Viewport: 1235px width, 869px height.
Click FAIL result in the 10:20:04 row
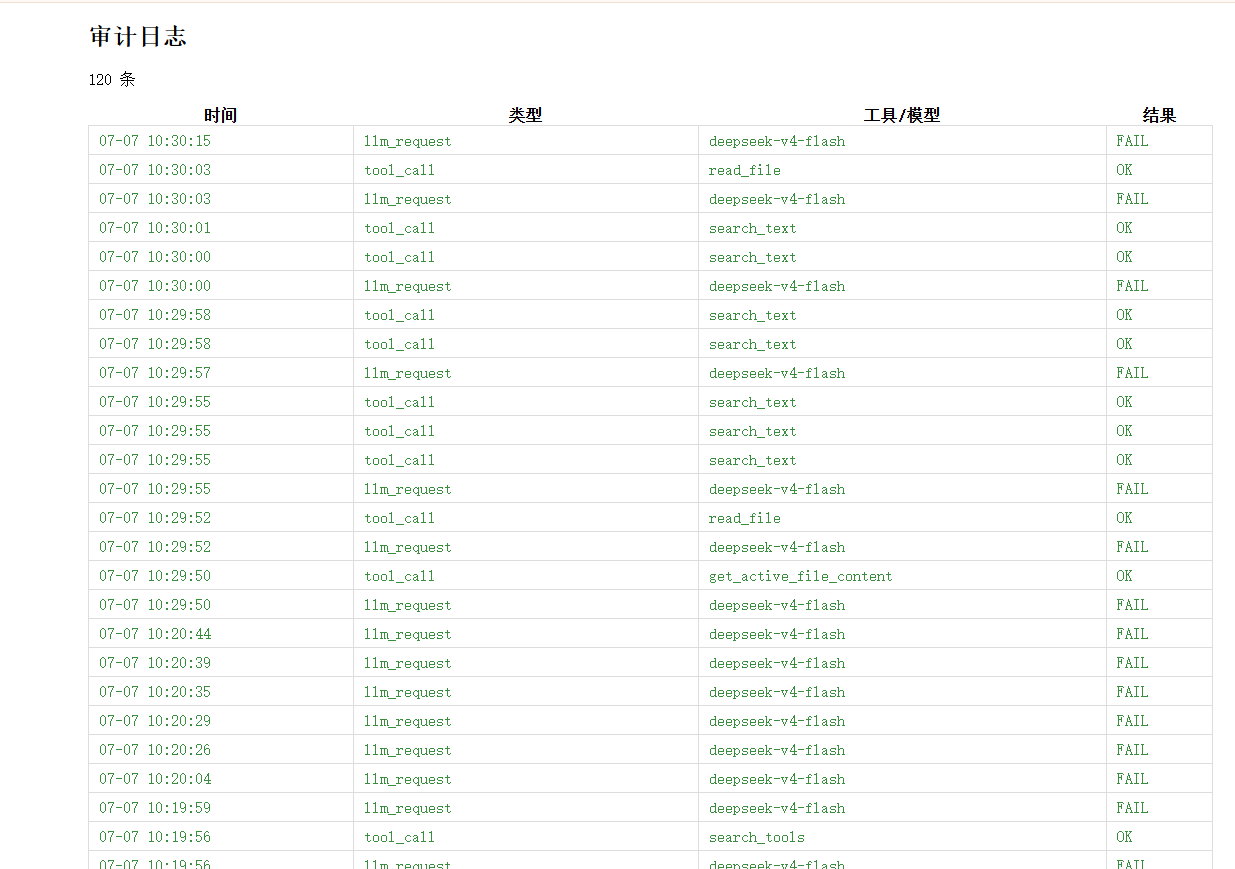tap(1132, 779)
